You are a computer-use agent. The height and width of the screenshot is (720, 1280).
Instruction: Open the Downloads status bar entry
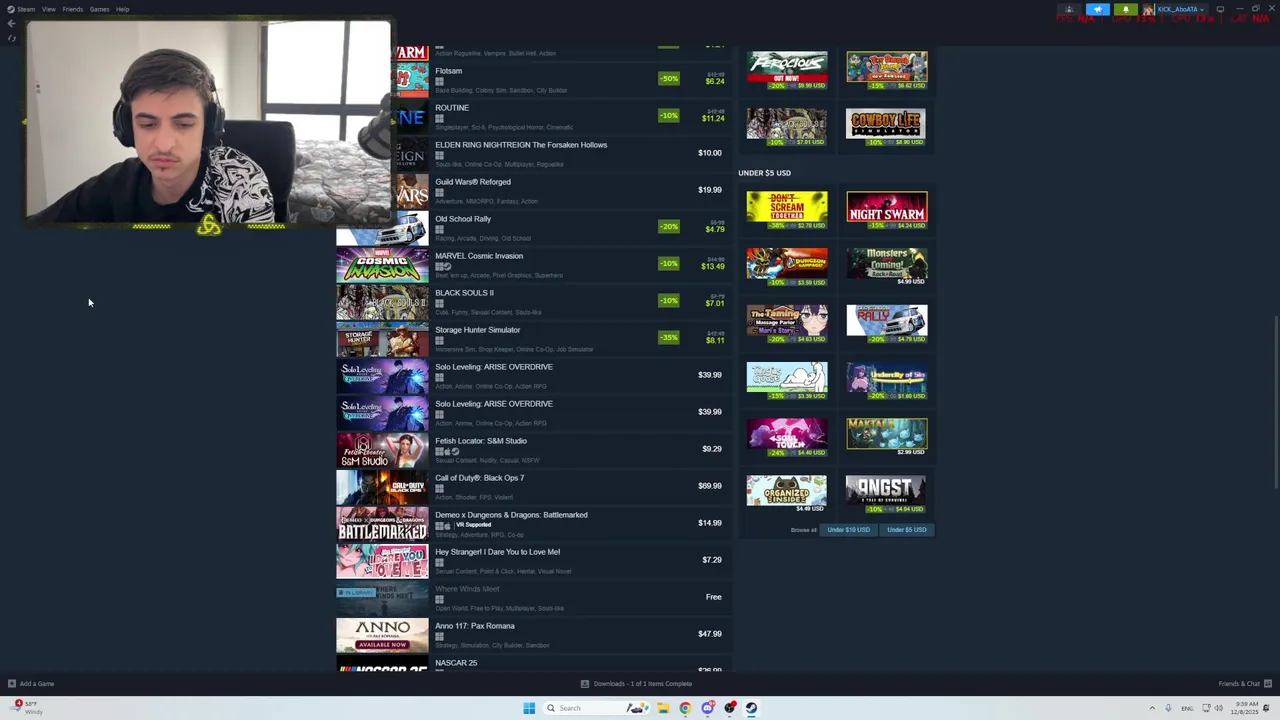(x=636, y=684)
